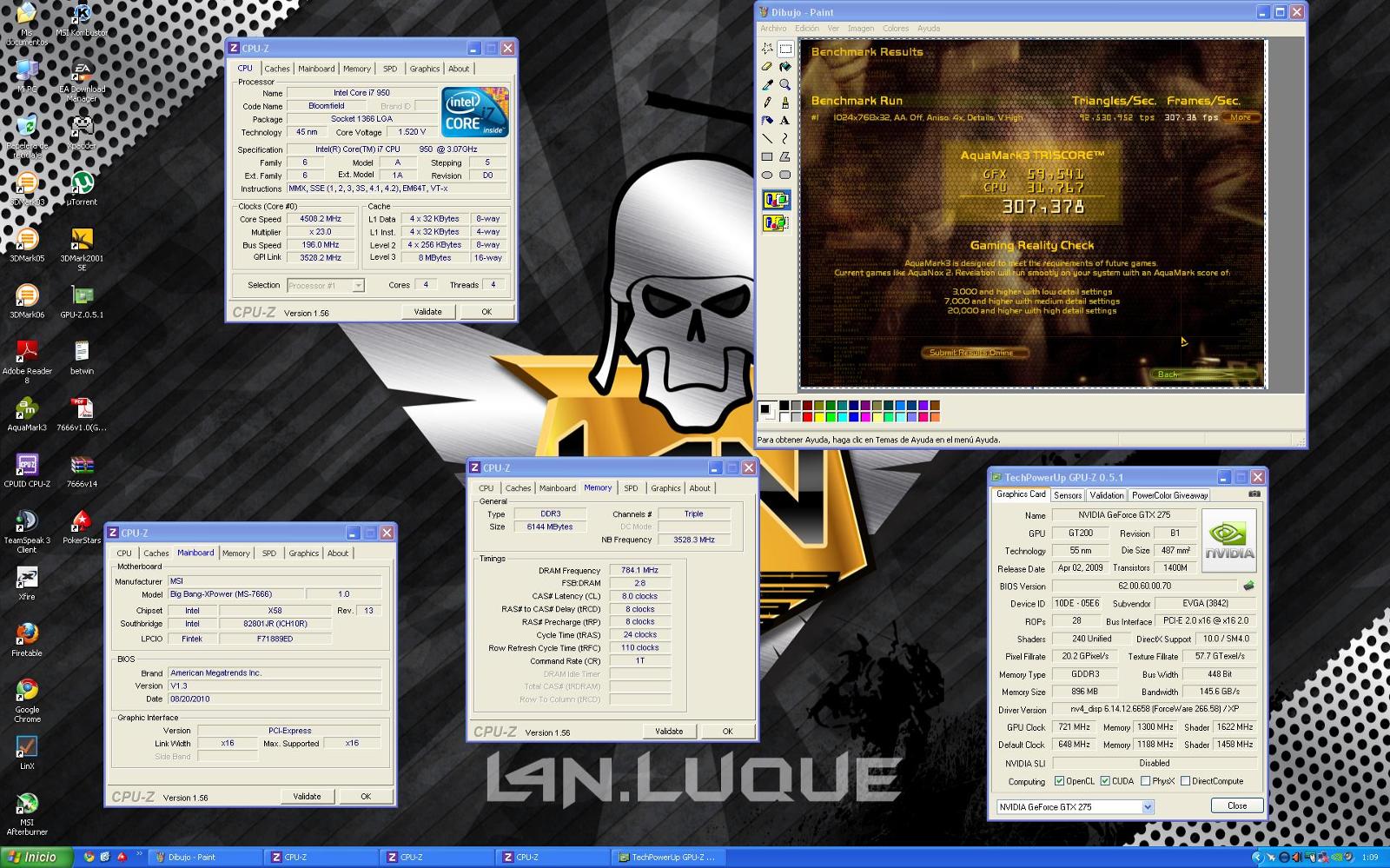
Task: Click OK in the CPU-Z Memory window
Action: tap(728, 732)
